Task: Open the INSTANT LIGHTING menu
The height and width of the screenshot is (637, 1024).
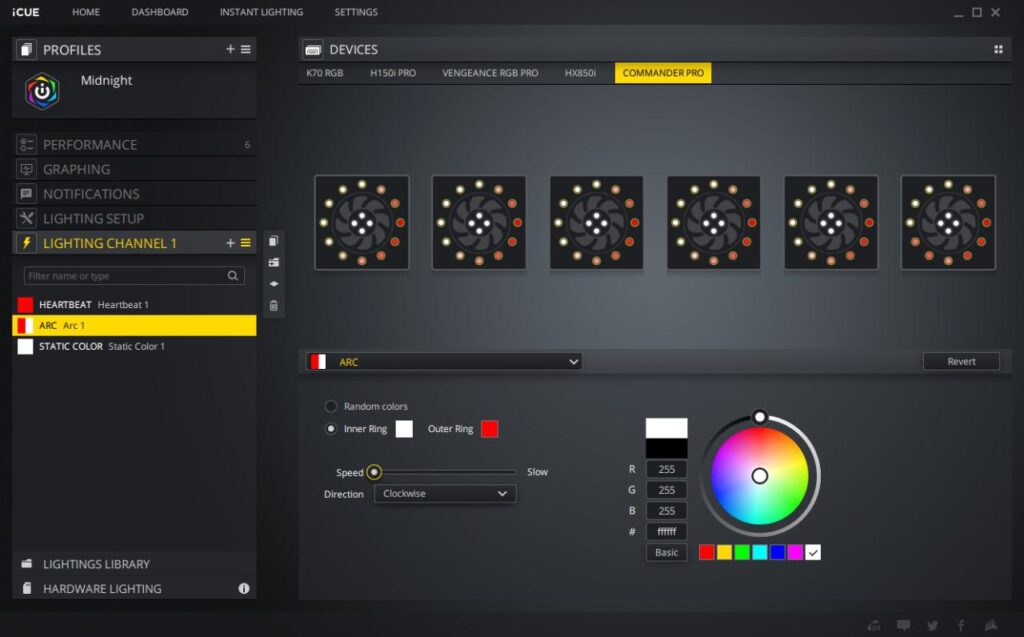Action: (261, 12)
